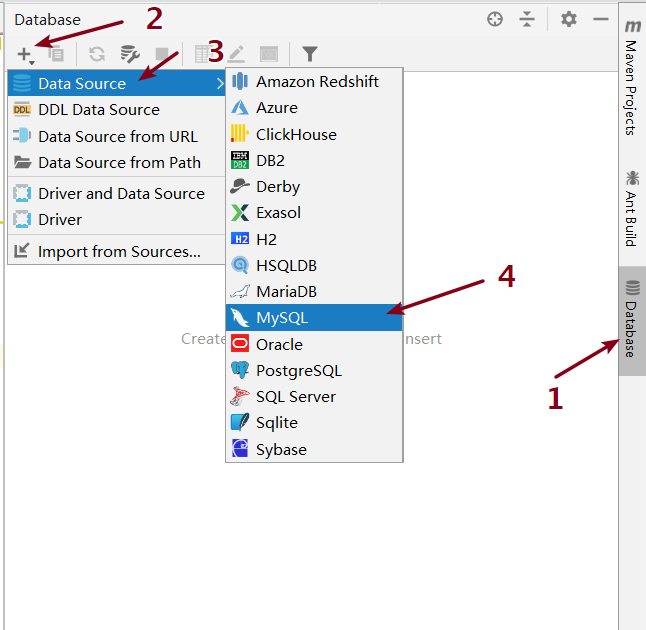Choose Driver and Data Source

point(117,193)
